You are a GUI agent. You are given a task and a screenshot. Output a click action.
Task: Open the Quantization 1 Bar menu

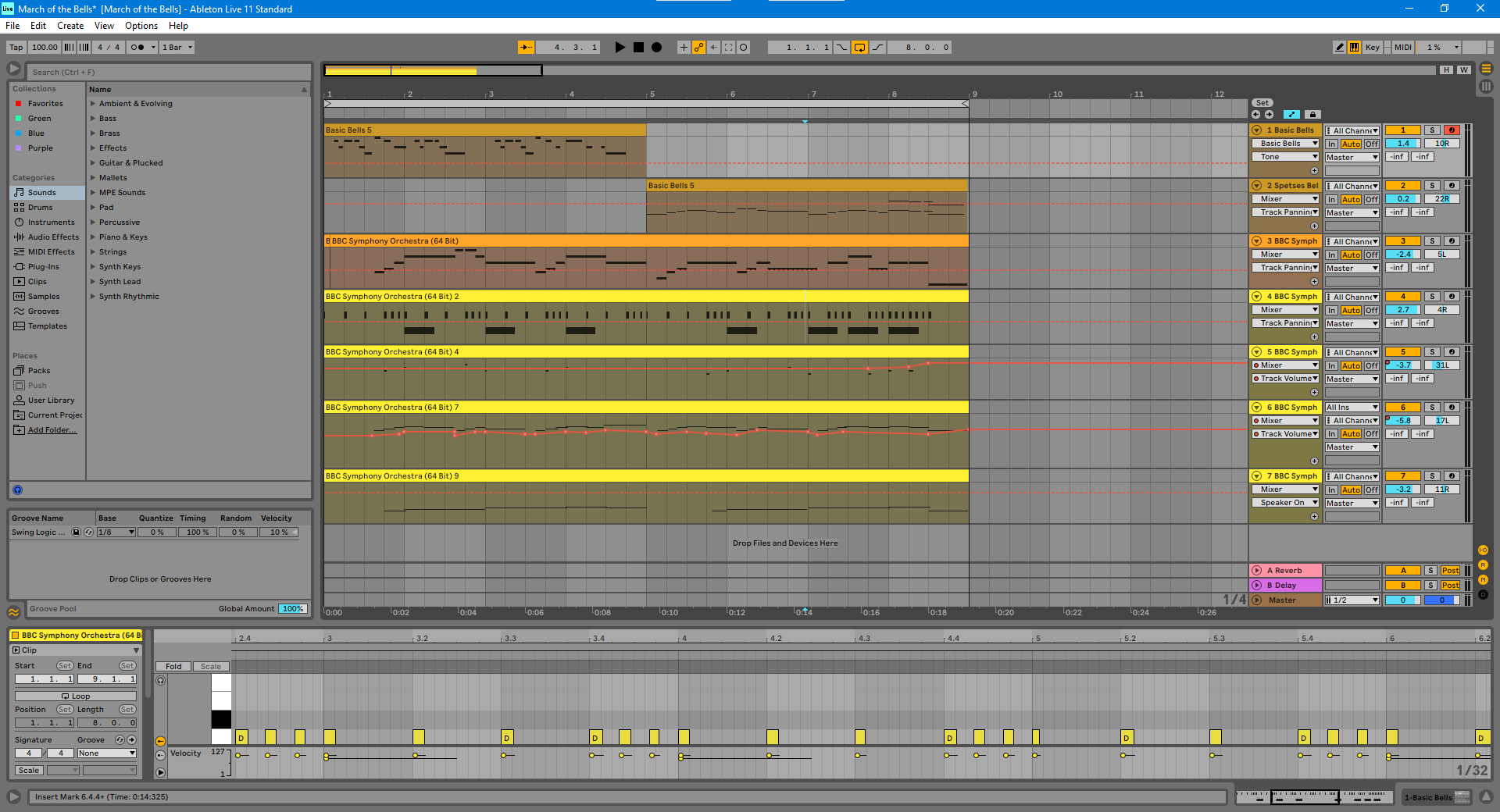(177, 48)
